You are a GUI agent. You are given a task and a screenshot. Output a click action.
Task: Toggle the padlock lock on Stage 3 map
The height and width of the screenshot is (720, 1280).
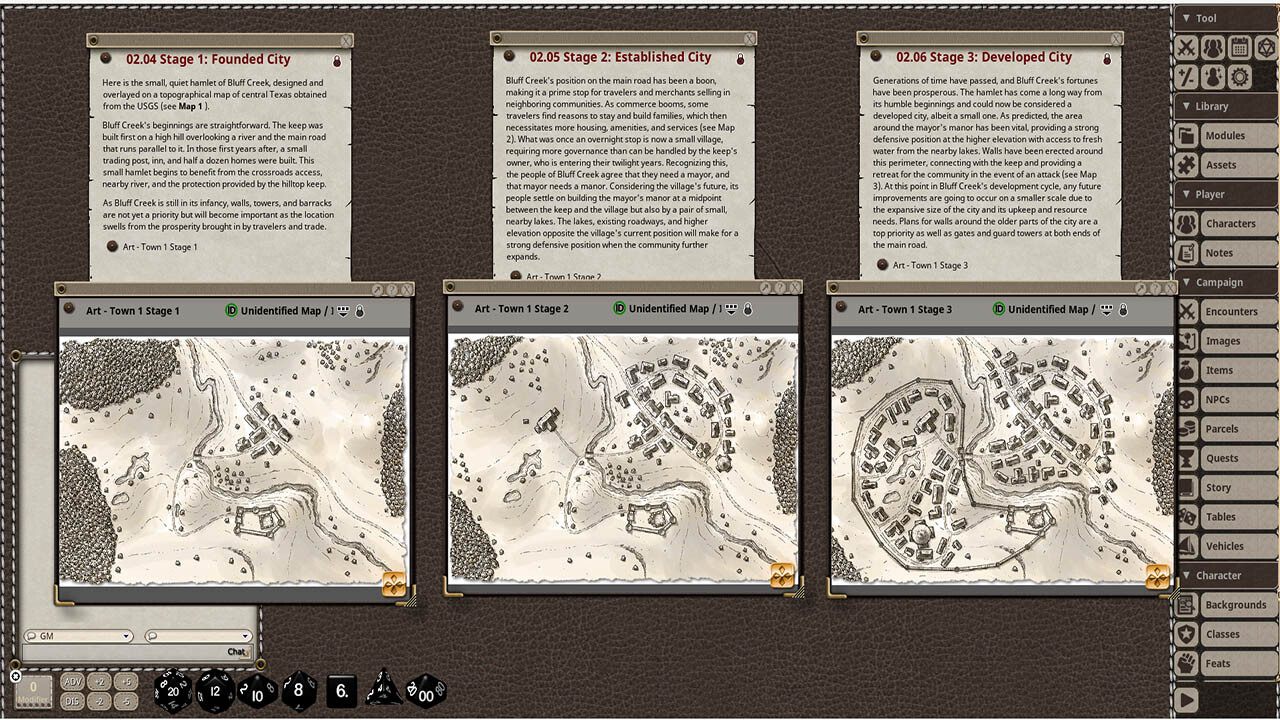1123,309
